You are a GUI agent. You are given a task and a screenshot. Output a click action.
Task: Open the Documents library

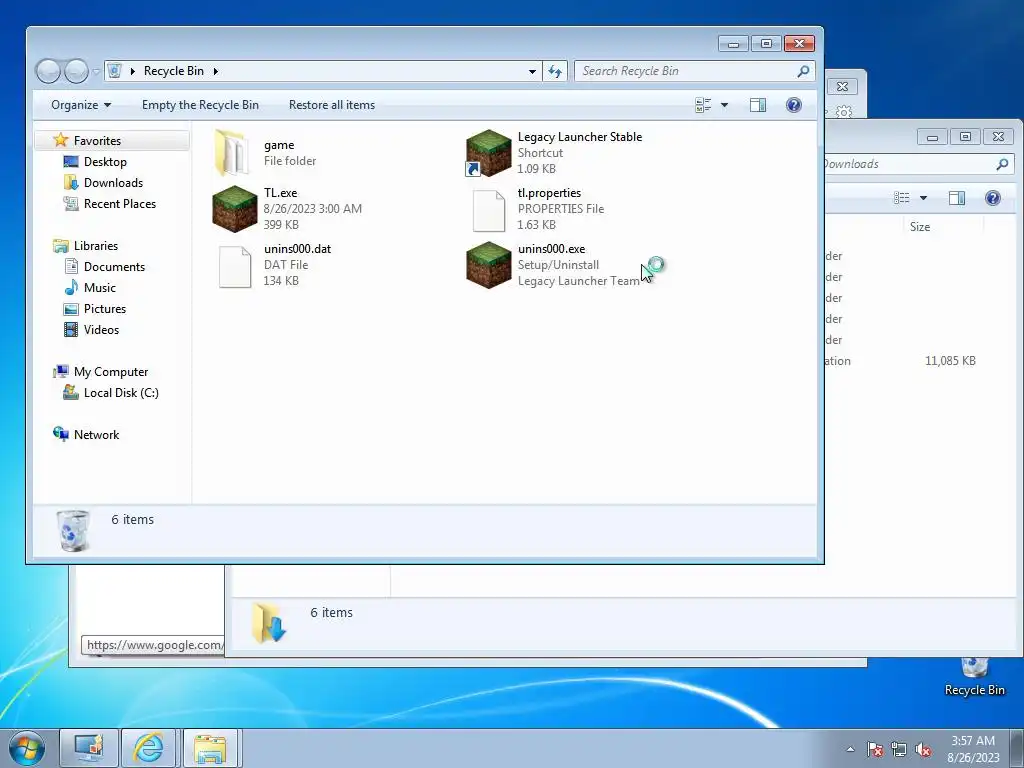(x=114, y=266)
